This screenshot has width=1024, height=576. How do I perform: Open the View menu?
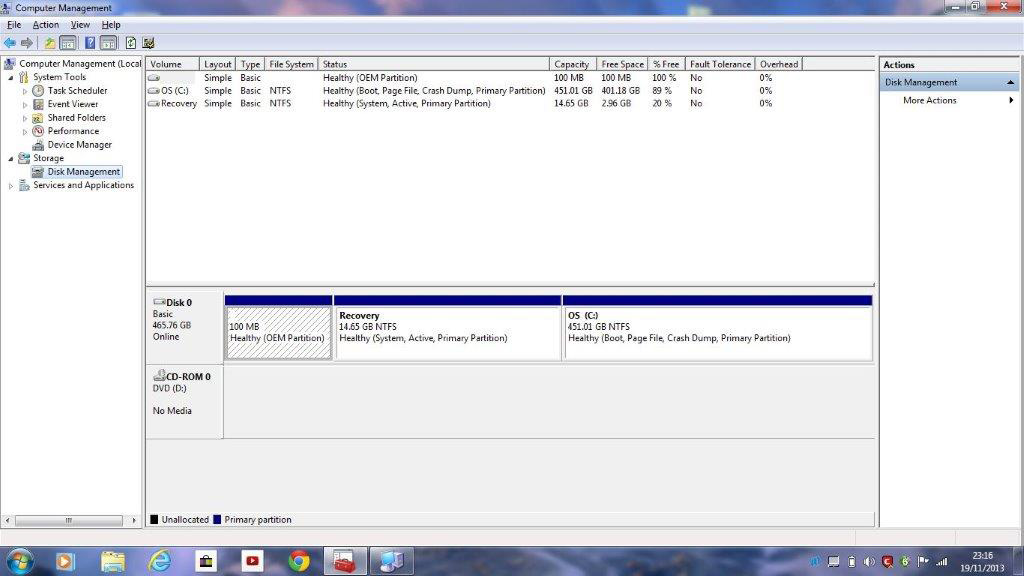(x=80, y=25)
